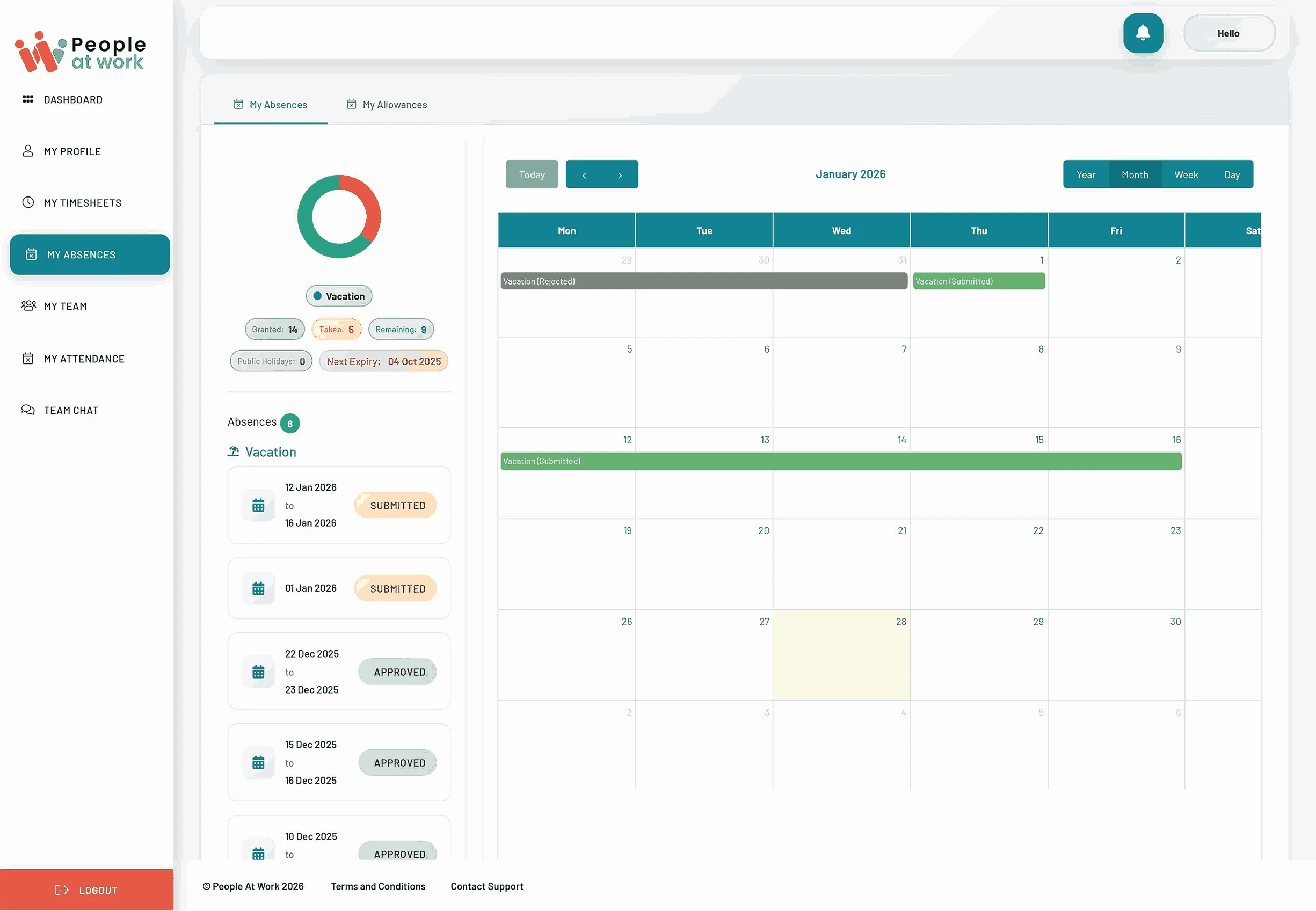Viewport: 1316px width, 911px height.
Task: Switch to Day view
Action: (x=1233, y=174)
